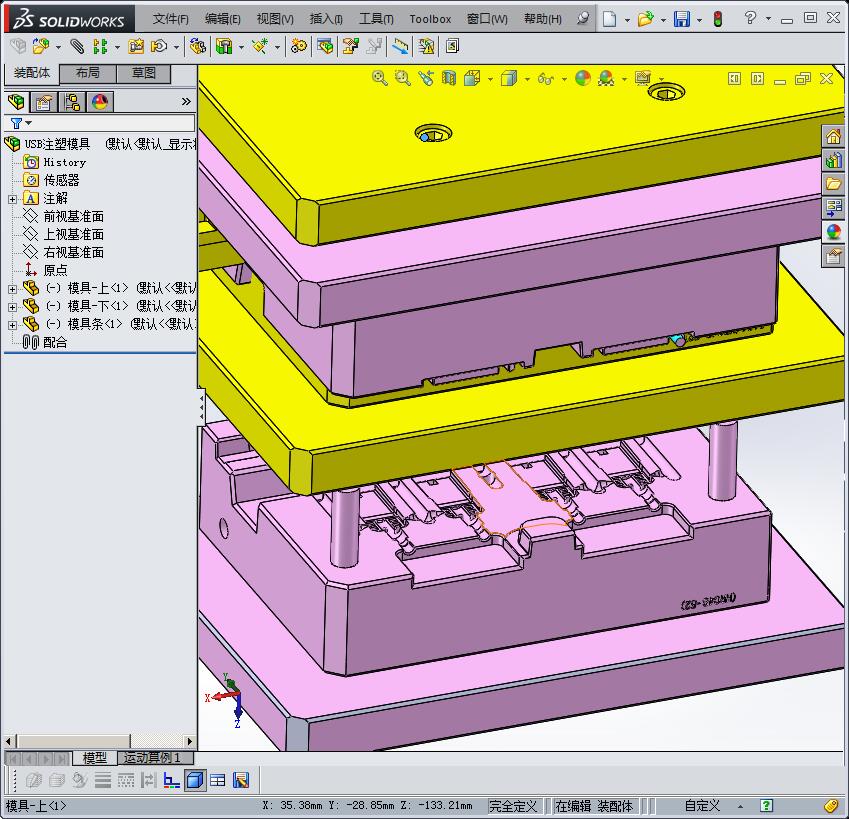The height and width of the screenshot is (819, 849).
Task: Click the Rebuild traffic light icon
Action: pyautogui.click(x=717, y=19)
